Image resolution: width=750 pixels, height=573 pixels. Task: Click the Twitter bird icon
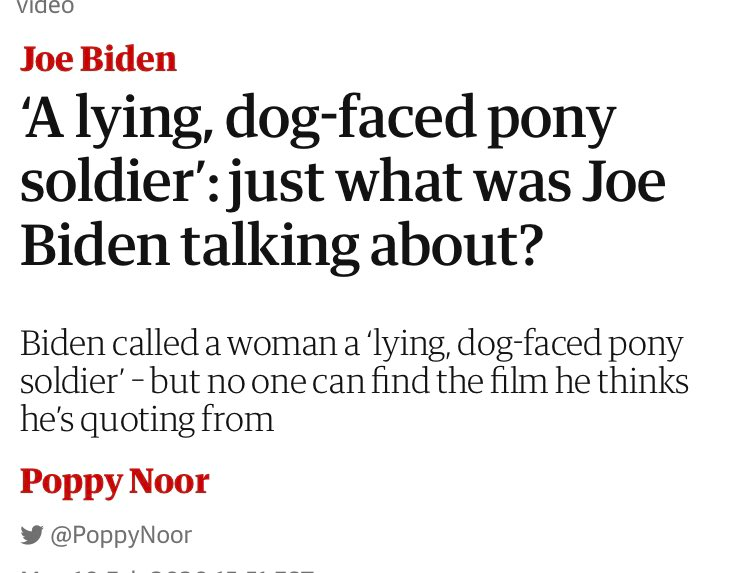[32, 535]
